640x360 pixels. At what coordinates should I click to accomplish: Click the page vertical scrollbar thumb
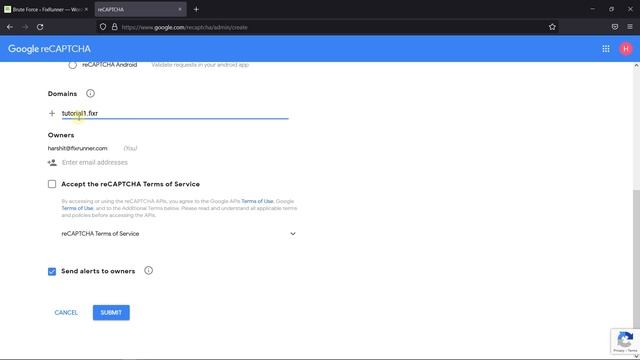[636, 258]
